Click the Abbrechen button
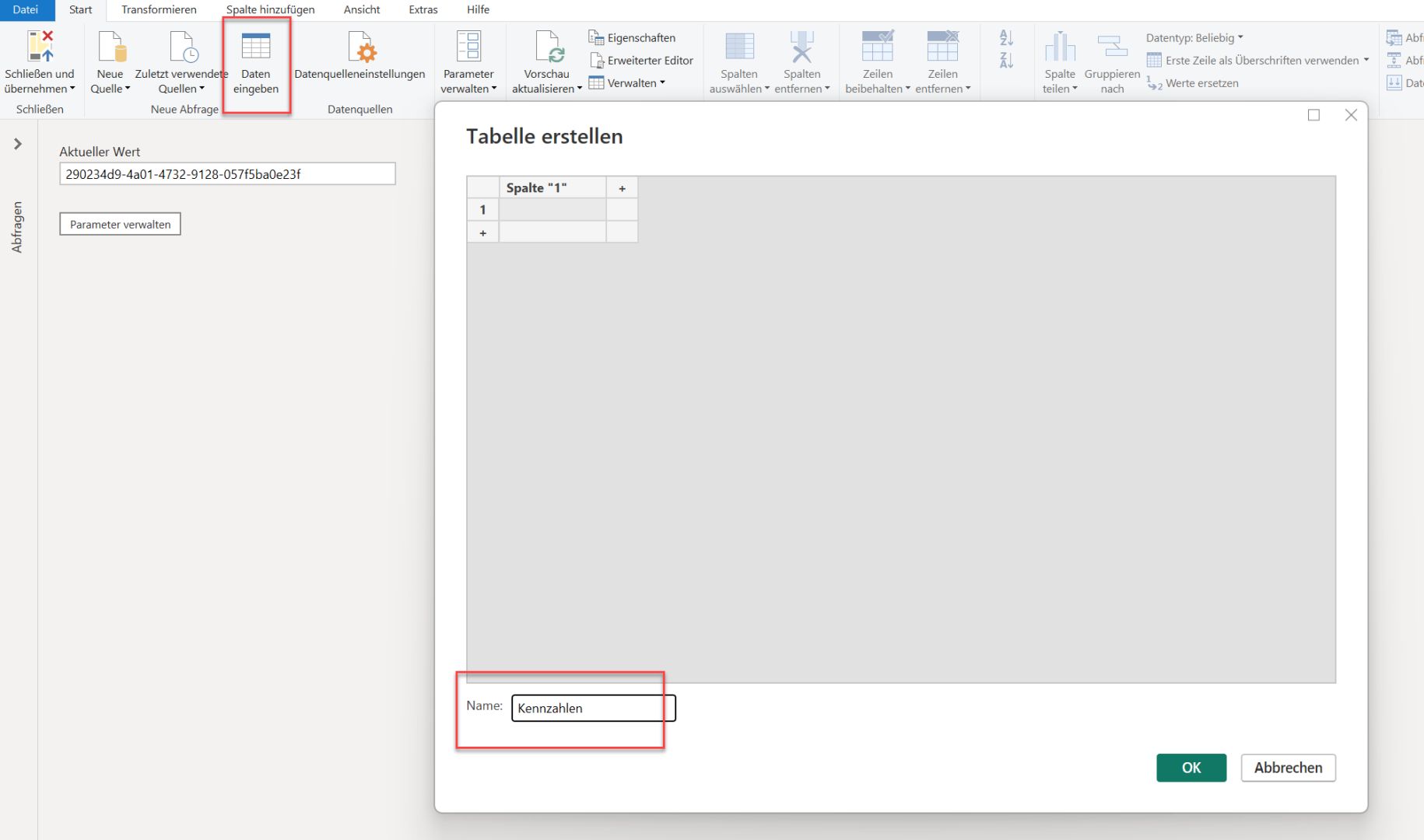This screenshot has width=1424, height=840. click(x=1288, y=768)
